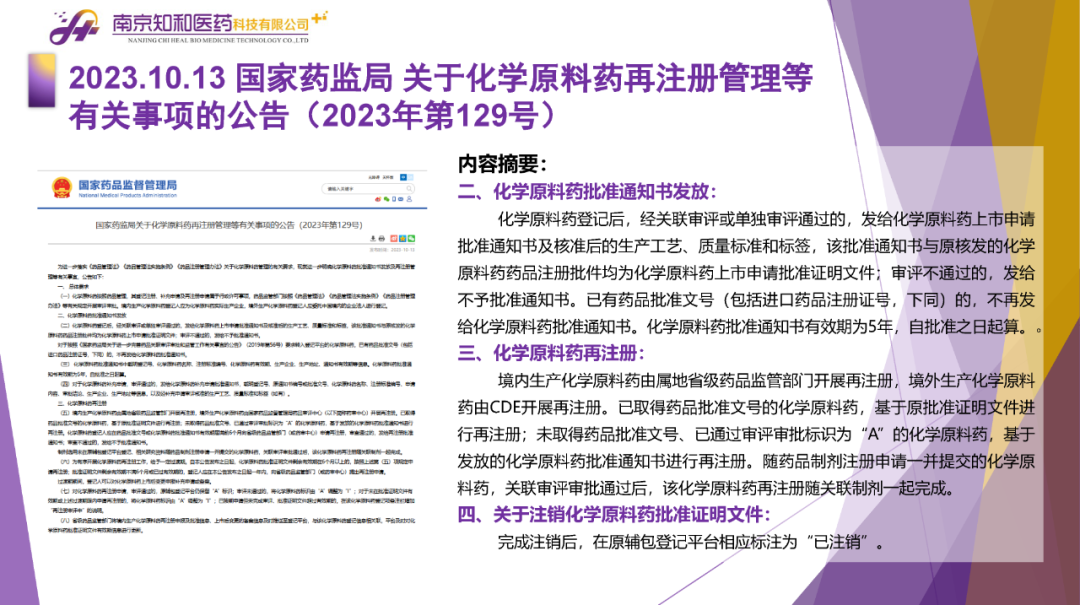
Task: Select the 内容摘要 heading
Action: pos(501,164)
